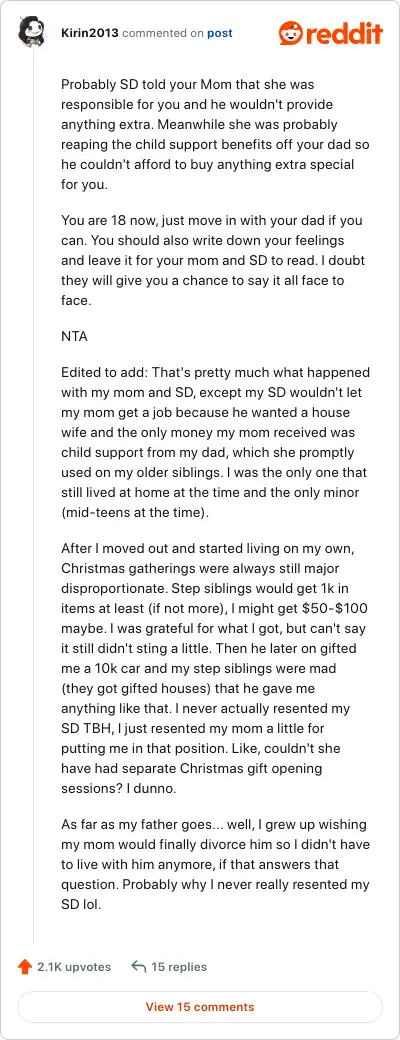The width and height of the screenshot is (400, 1040).
Task: Open the '15 replies' link
Action: (x=179, y=966)
